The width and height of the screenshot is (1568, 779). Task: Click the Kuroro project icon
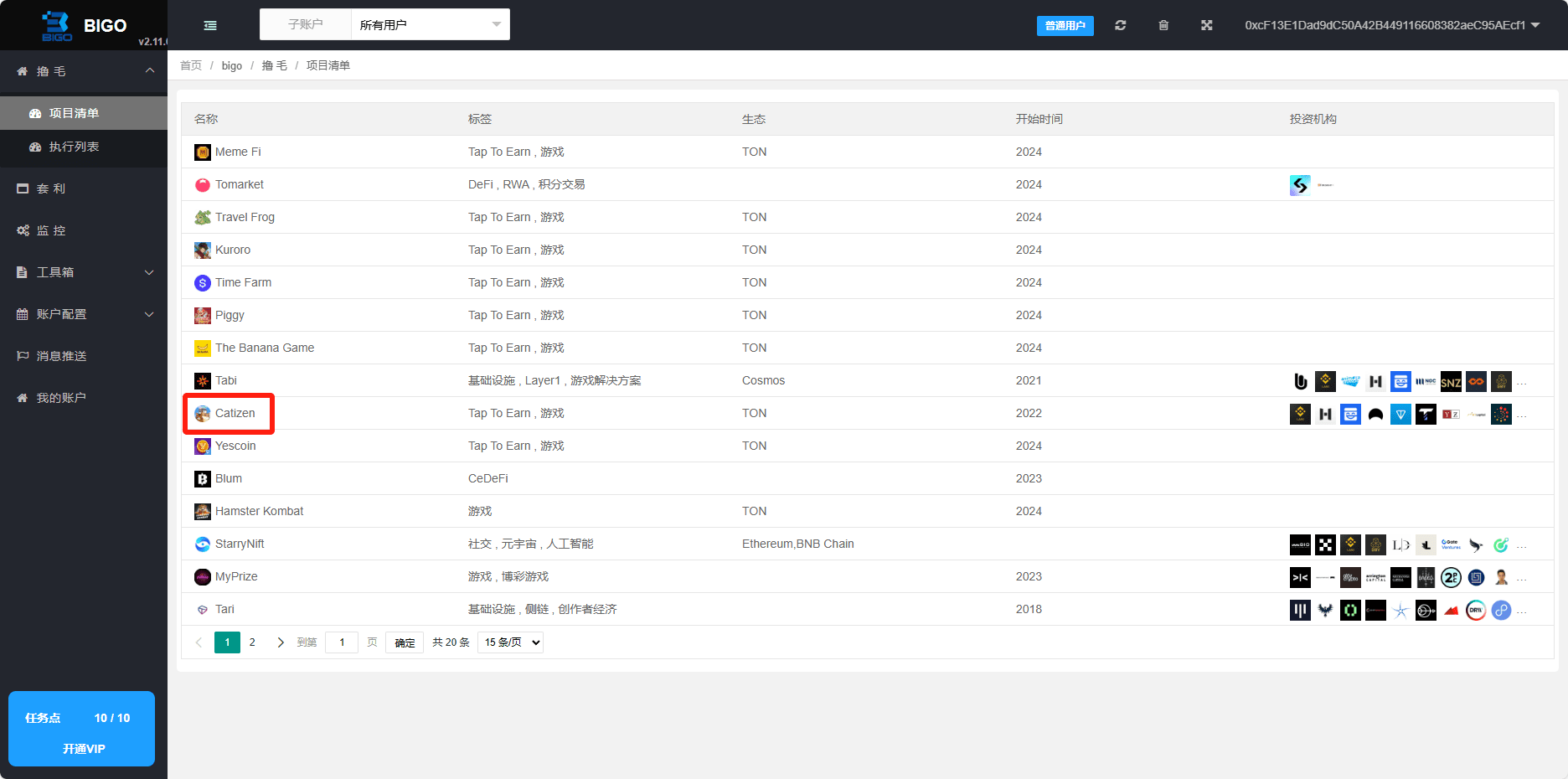click(203, 250)
